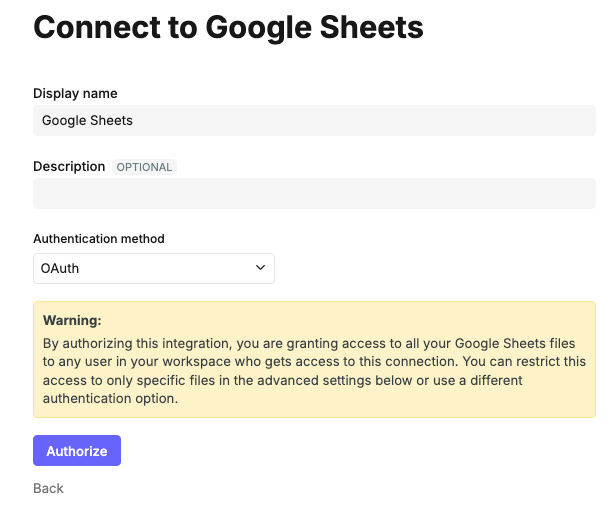Focus the Description text field
The width and height of the screenshot is (614, 525).
click(x=314, y=193)
